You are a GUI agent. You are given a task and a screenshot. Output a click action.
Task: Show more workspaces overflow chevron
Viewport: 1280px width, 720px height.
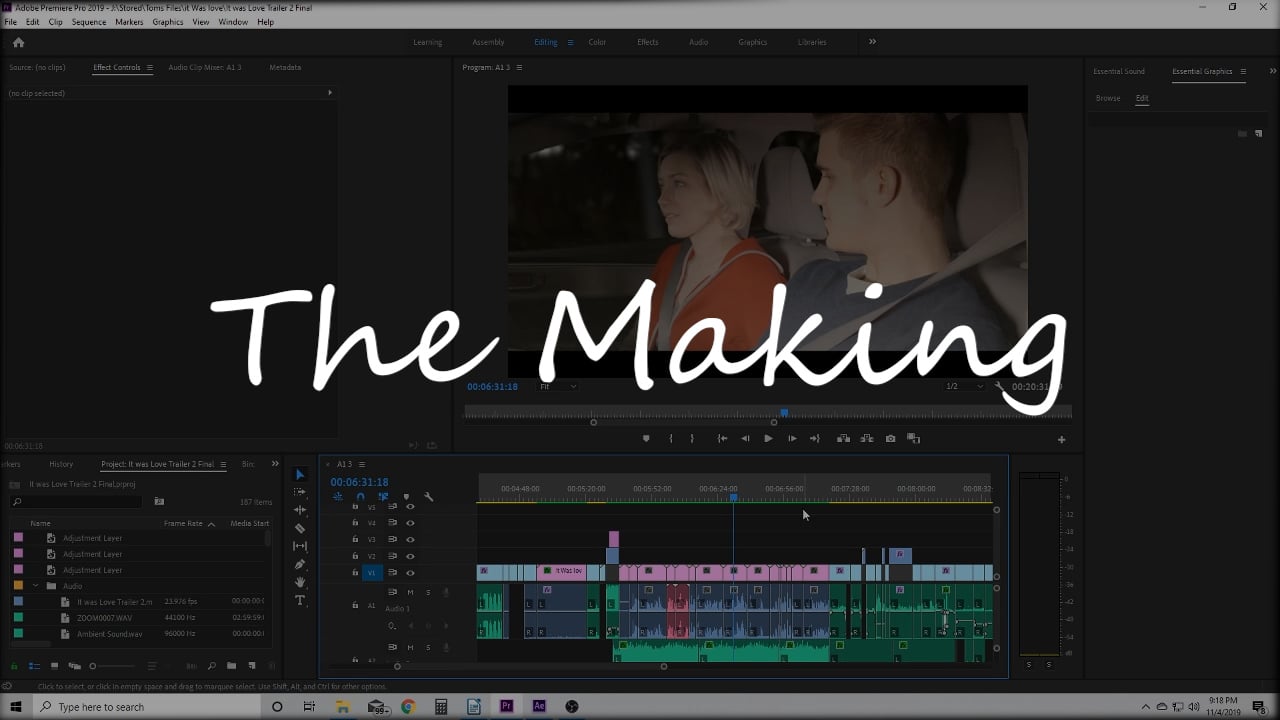click(872, 42)
